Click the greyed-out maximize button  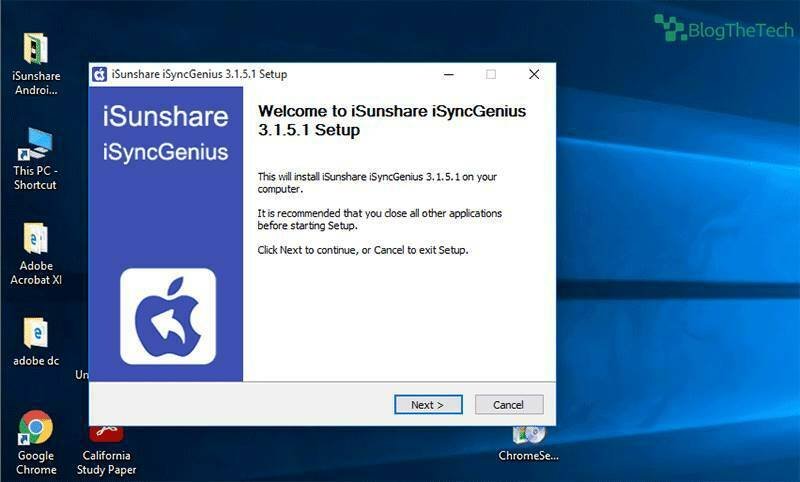point(490,75)
